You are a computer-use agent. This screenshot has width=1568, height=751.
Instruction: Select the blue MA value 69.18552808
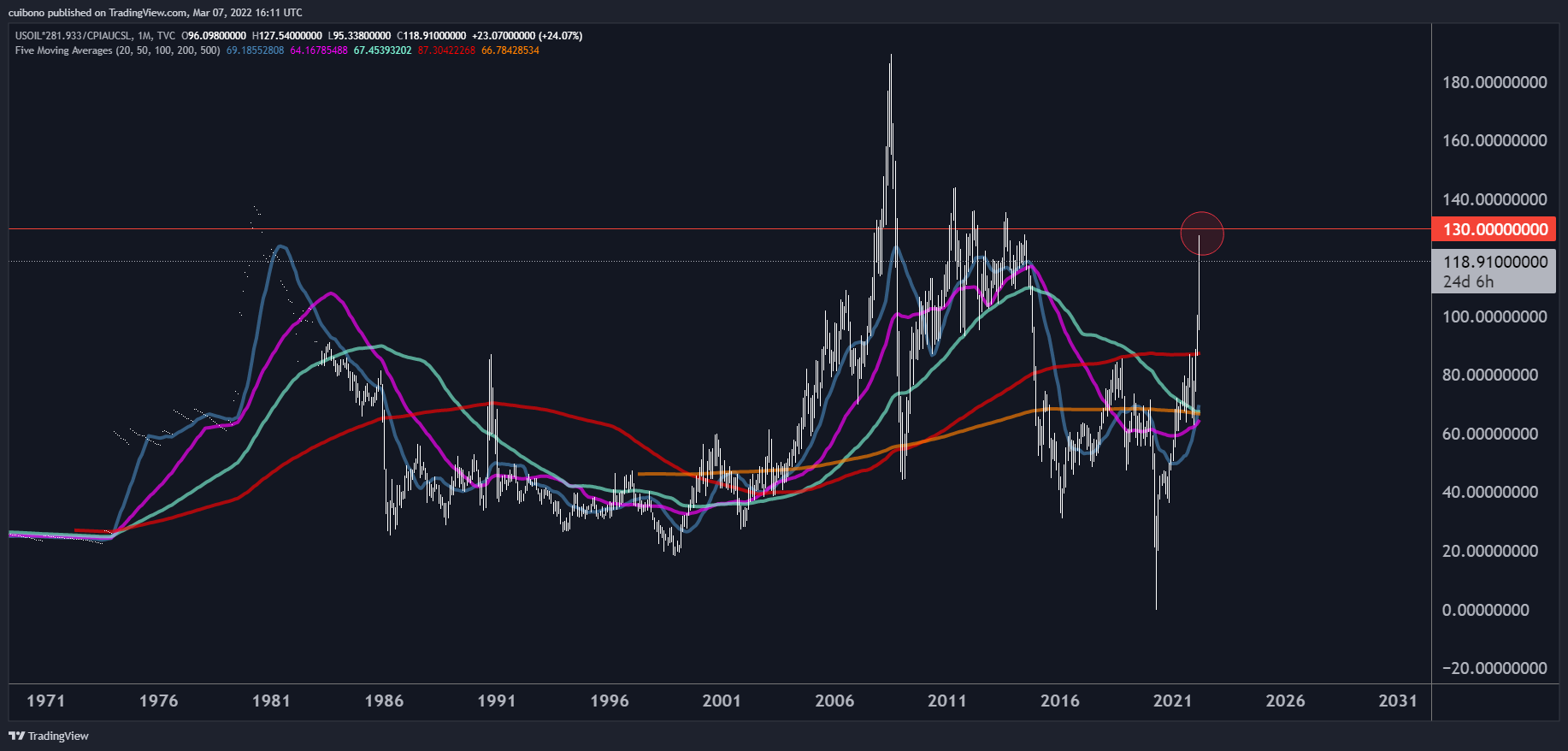pyautogui.click(x=255, y=50)
